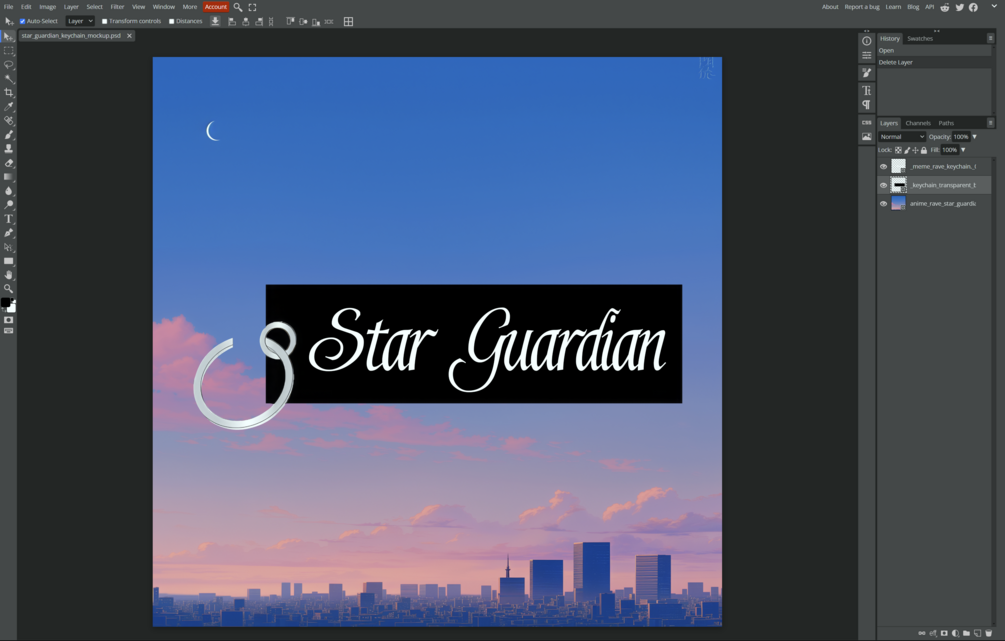The width and height of the screenshot is (1005, 641).
Task: Open the Brush panel icon
Action: pyautogui.click(x=867, y=72)
